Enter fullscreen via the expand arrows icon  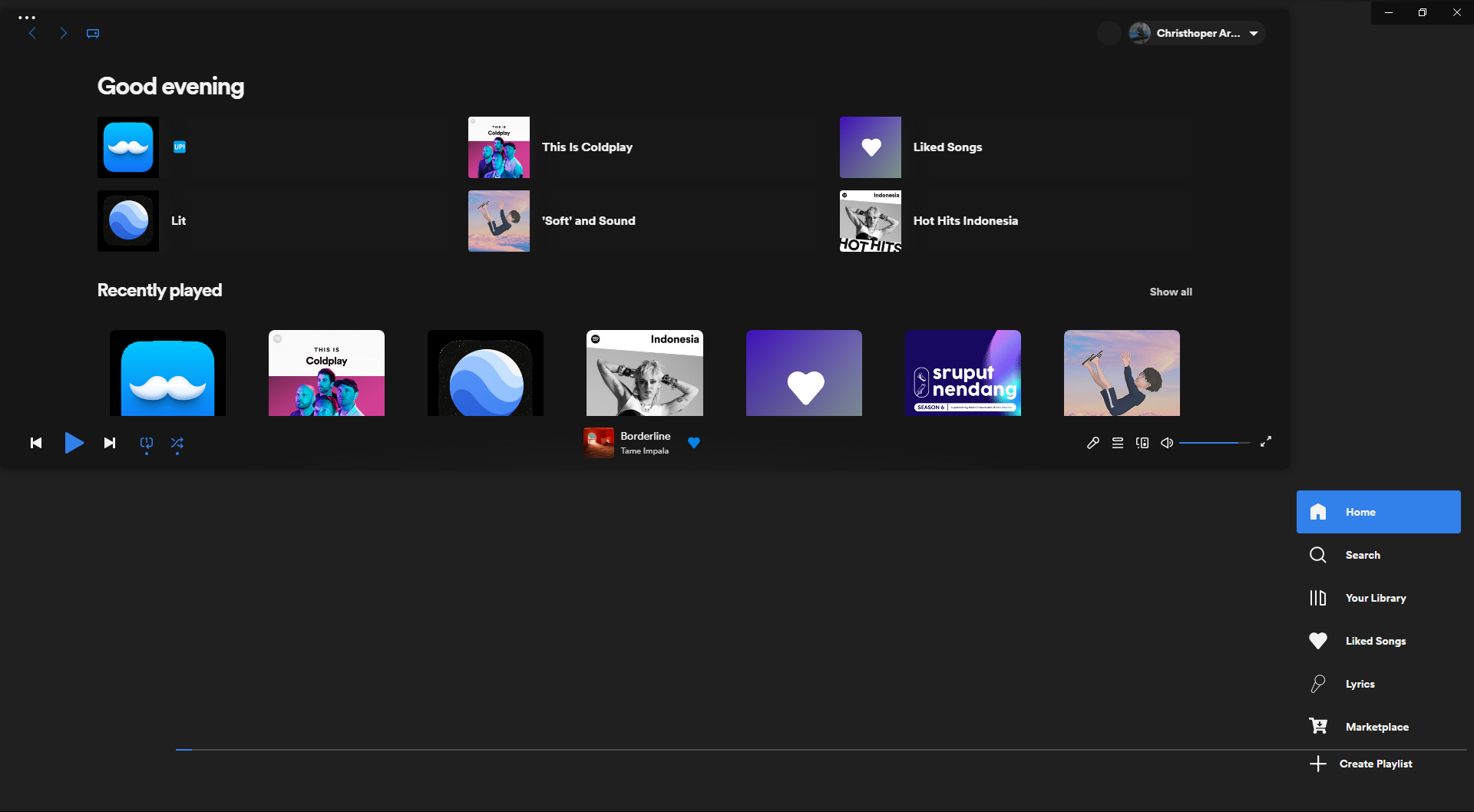[x=1266, y=443]
